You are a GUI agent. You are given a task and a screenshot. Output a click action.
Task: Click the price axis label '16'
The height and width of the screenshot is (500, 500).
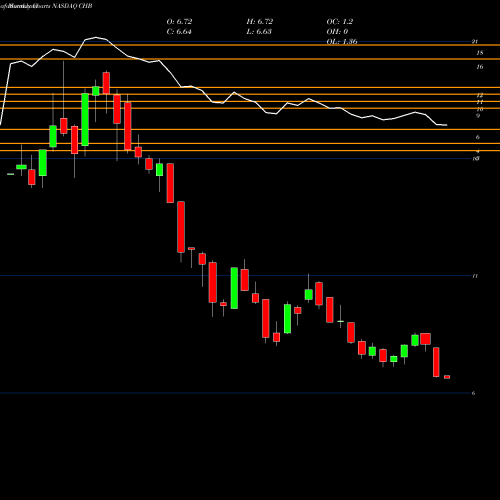tap(480, 67)
